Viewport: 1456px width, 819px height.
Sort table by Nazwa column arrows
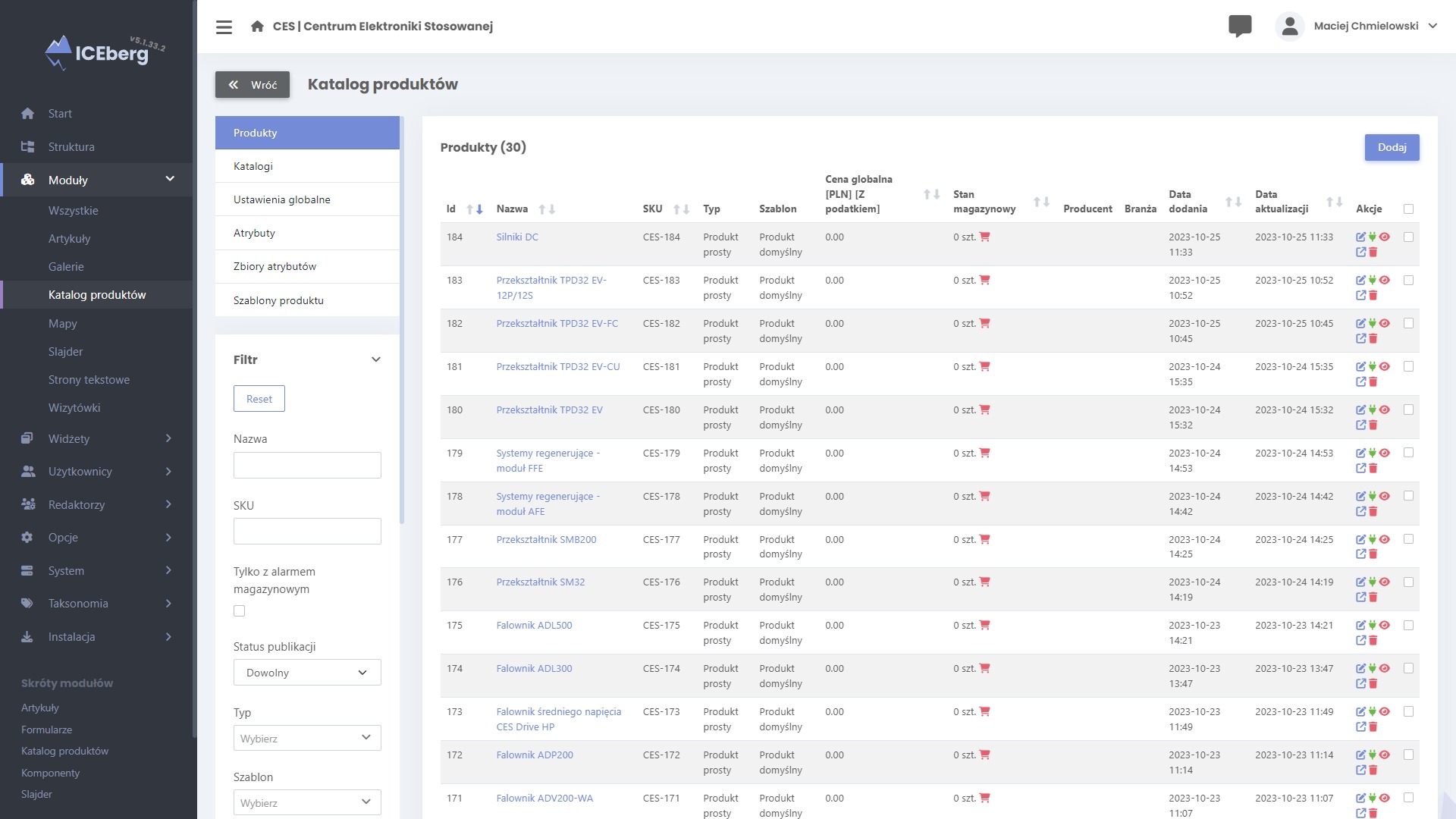click(547, 209)
